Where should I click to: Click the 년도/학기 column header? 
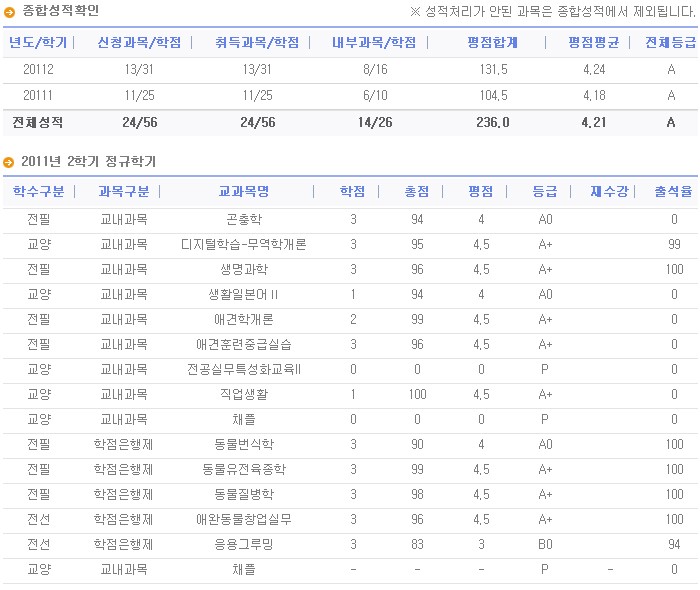[38, 43]
